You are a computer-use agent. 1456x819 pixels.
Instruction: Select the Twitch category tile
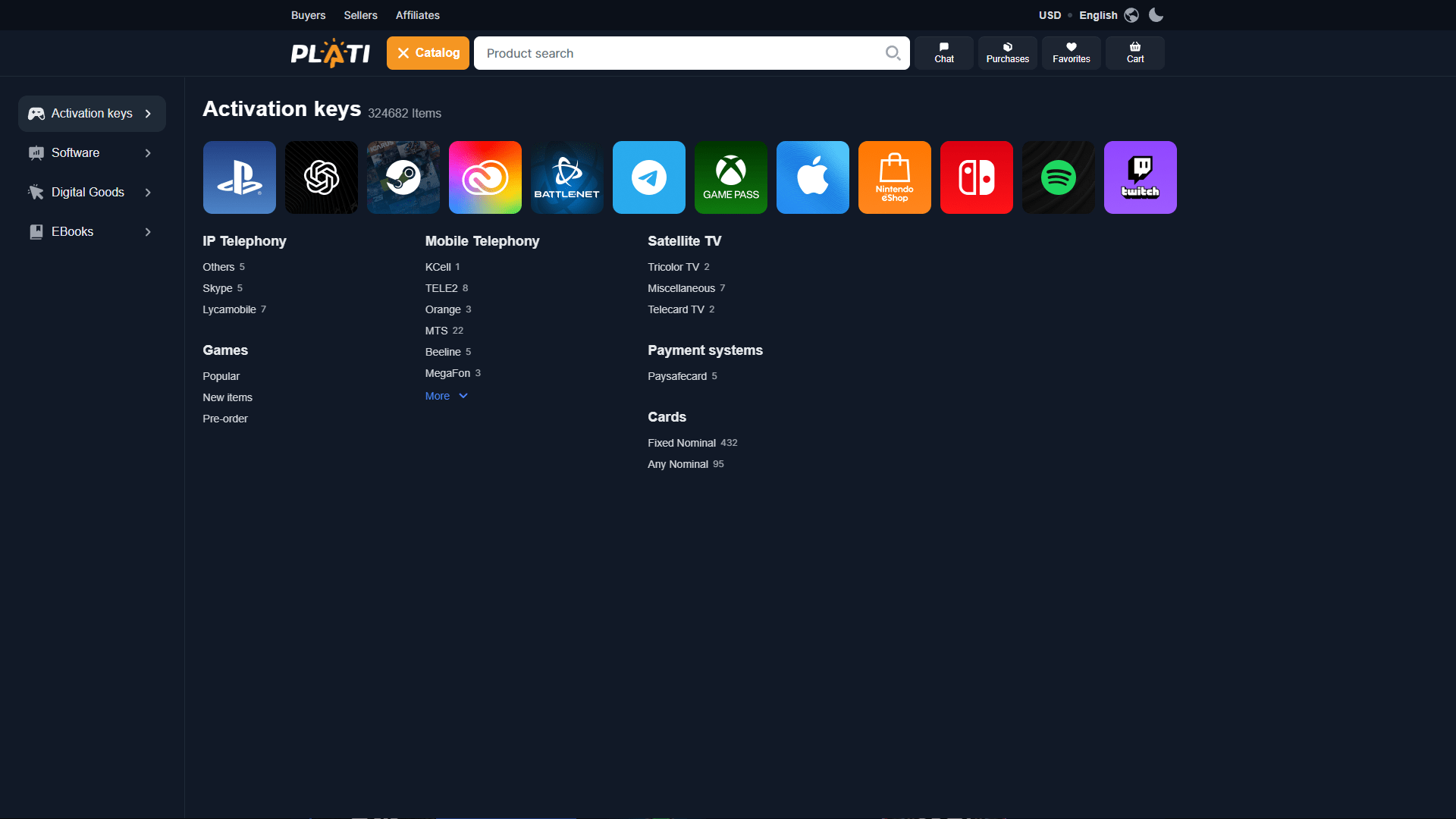coord(1140,177)
